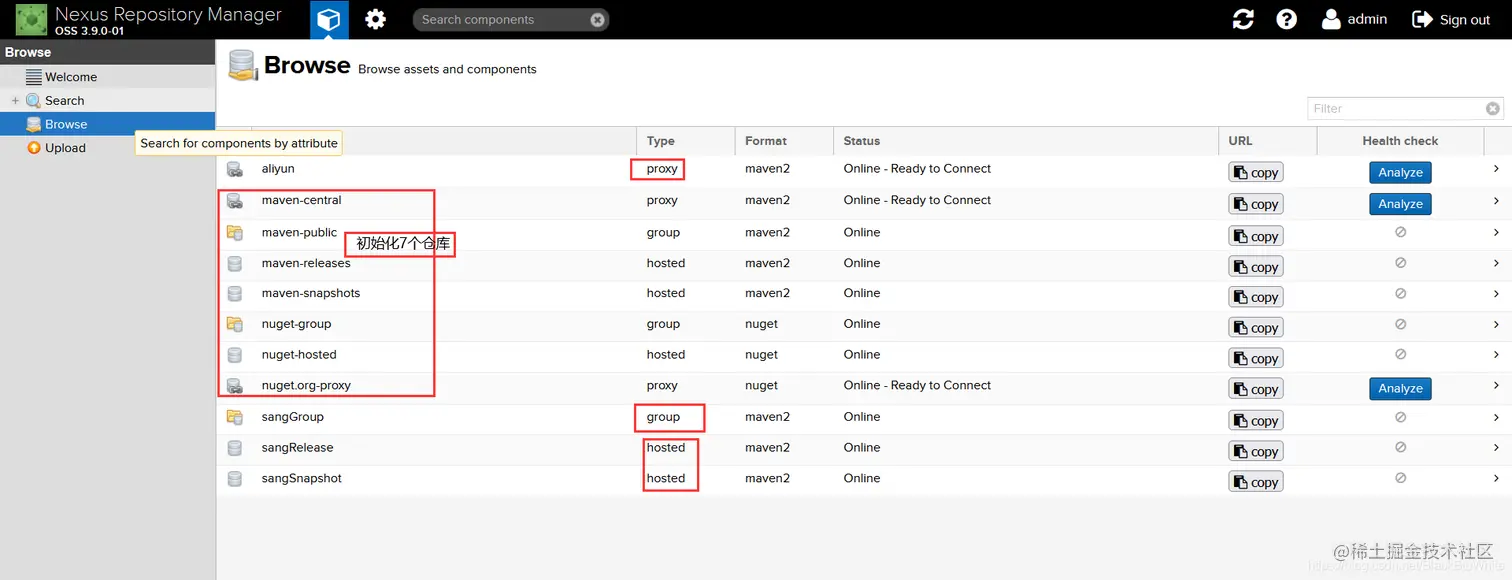Viewport: 1512px width, 580px height.
Task: Sort by the Type column header
Action: click(685, 141)
